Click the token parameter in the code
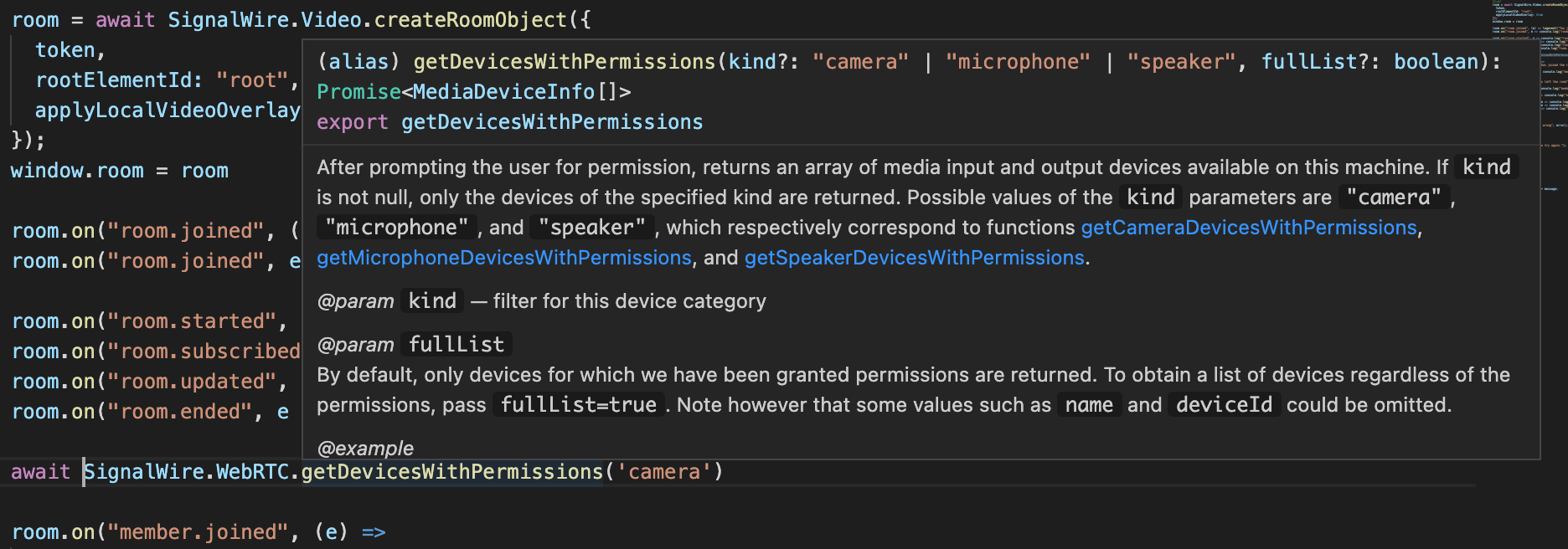The height and width of the screenshot is (549, 1568). 65,49
